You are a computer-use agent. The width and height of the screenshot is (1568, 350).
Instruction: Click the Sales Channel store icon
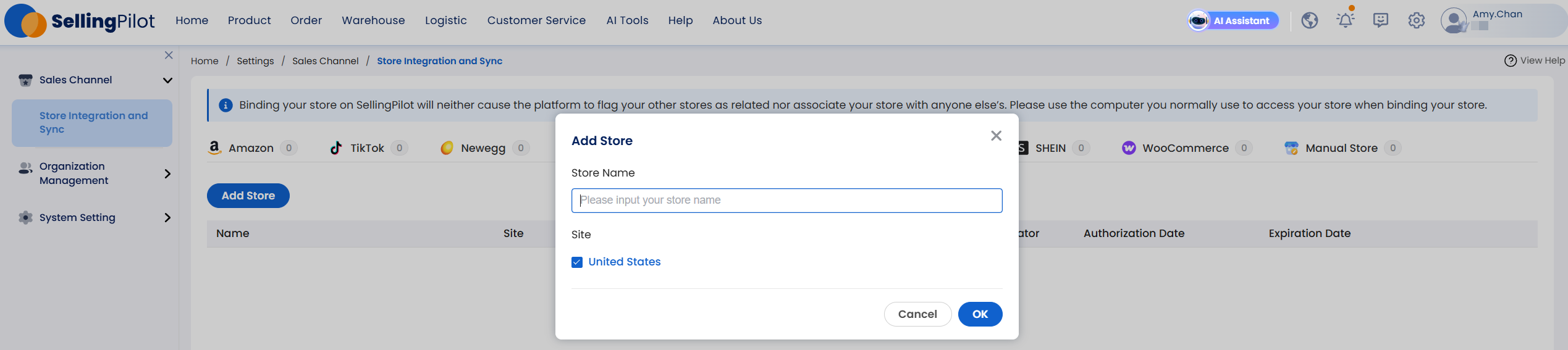pos(25,80)
